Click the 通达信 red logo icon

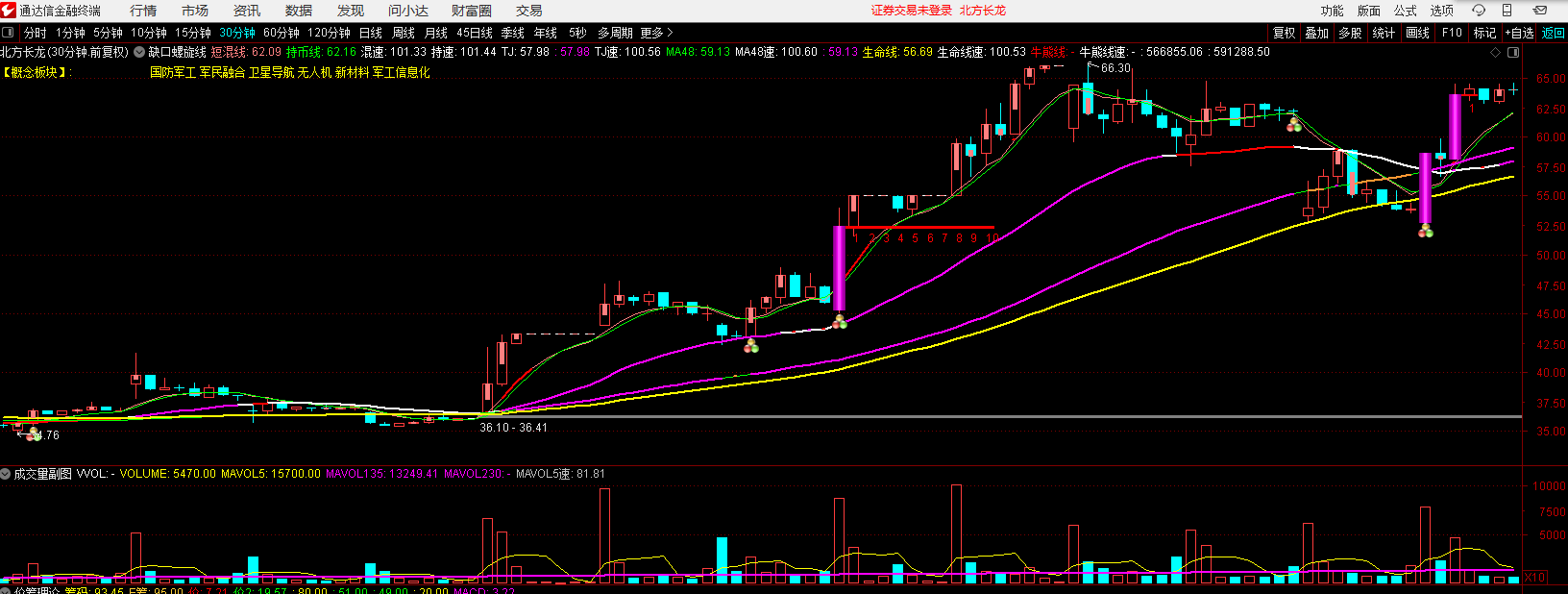pyautogui.click(x=9, y=11)
